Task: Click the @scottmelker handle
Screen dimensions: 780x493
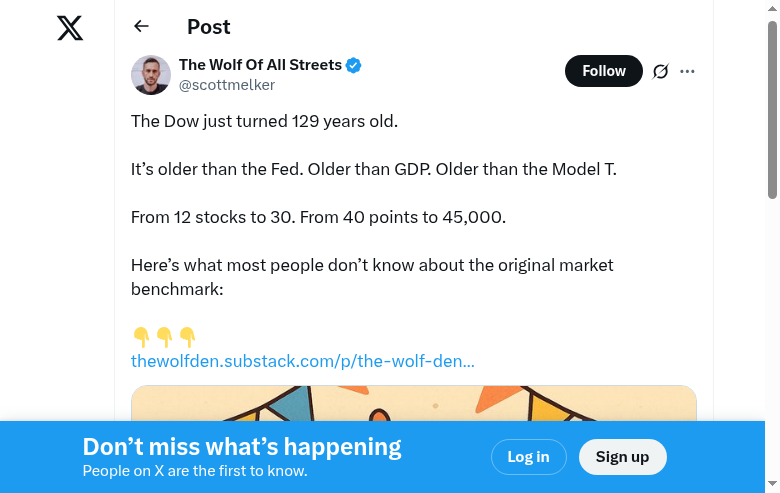Action: pyautogui.click(x=226, y=85)
